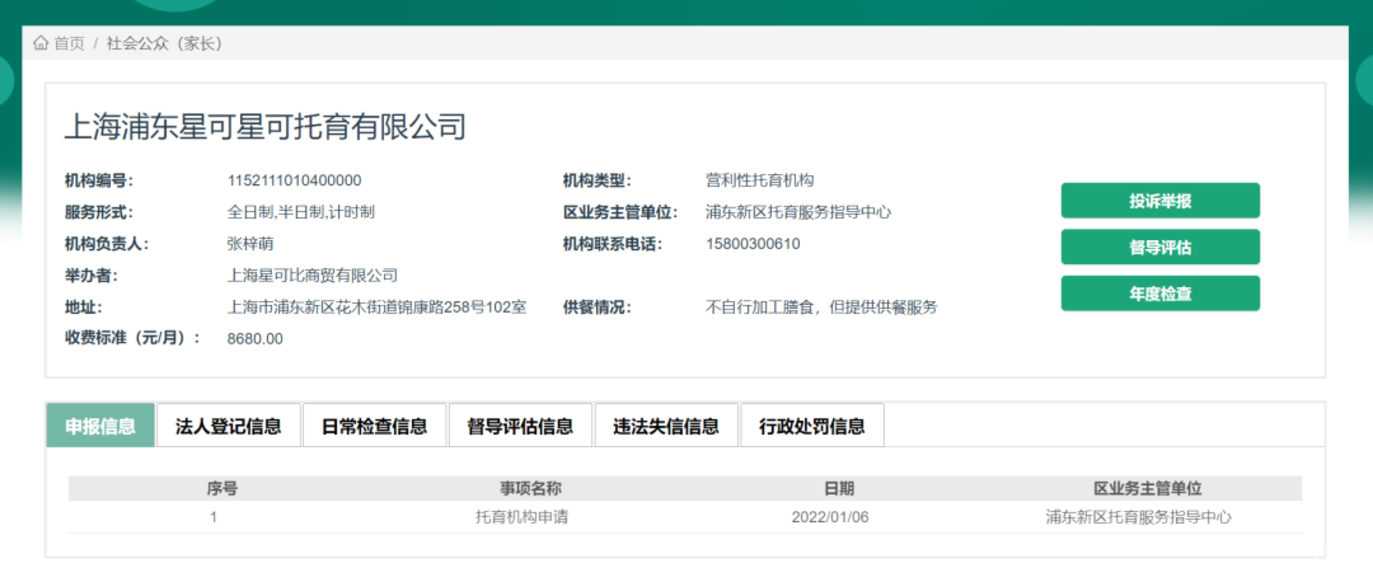Screen dimensions: 1373x582
Task: Click the home icon in breadcrumb
Action: pos(40,43)
